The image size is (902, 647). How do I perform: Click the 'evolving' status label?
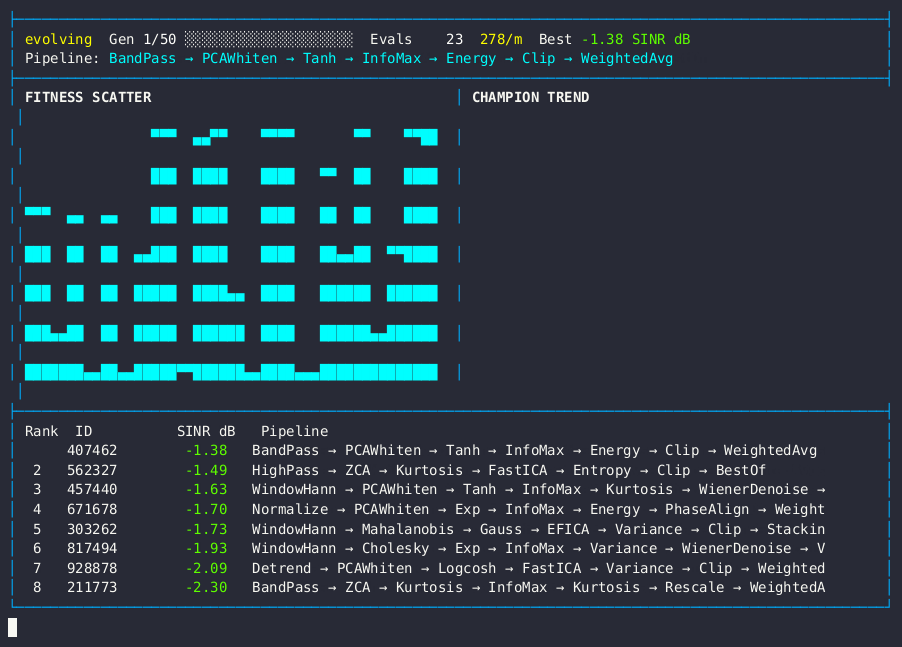tap(58, 39)
